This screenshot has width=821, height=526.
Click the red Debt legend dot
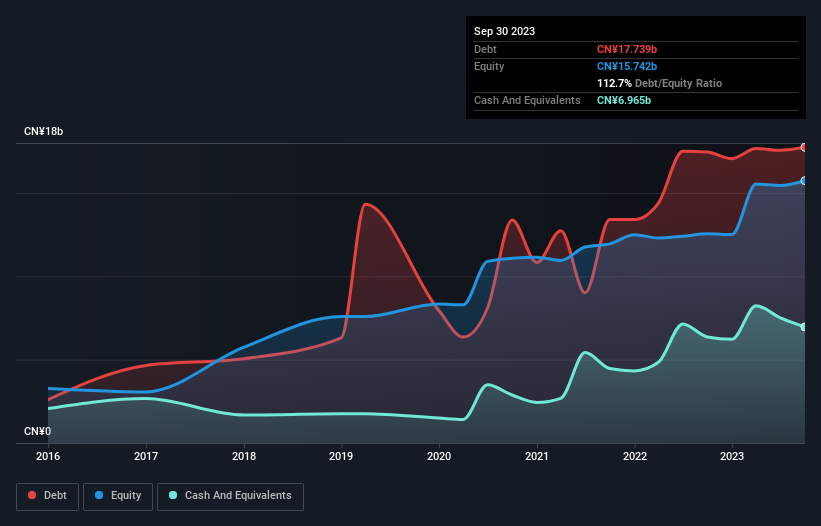(x=32, y=495)
